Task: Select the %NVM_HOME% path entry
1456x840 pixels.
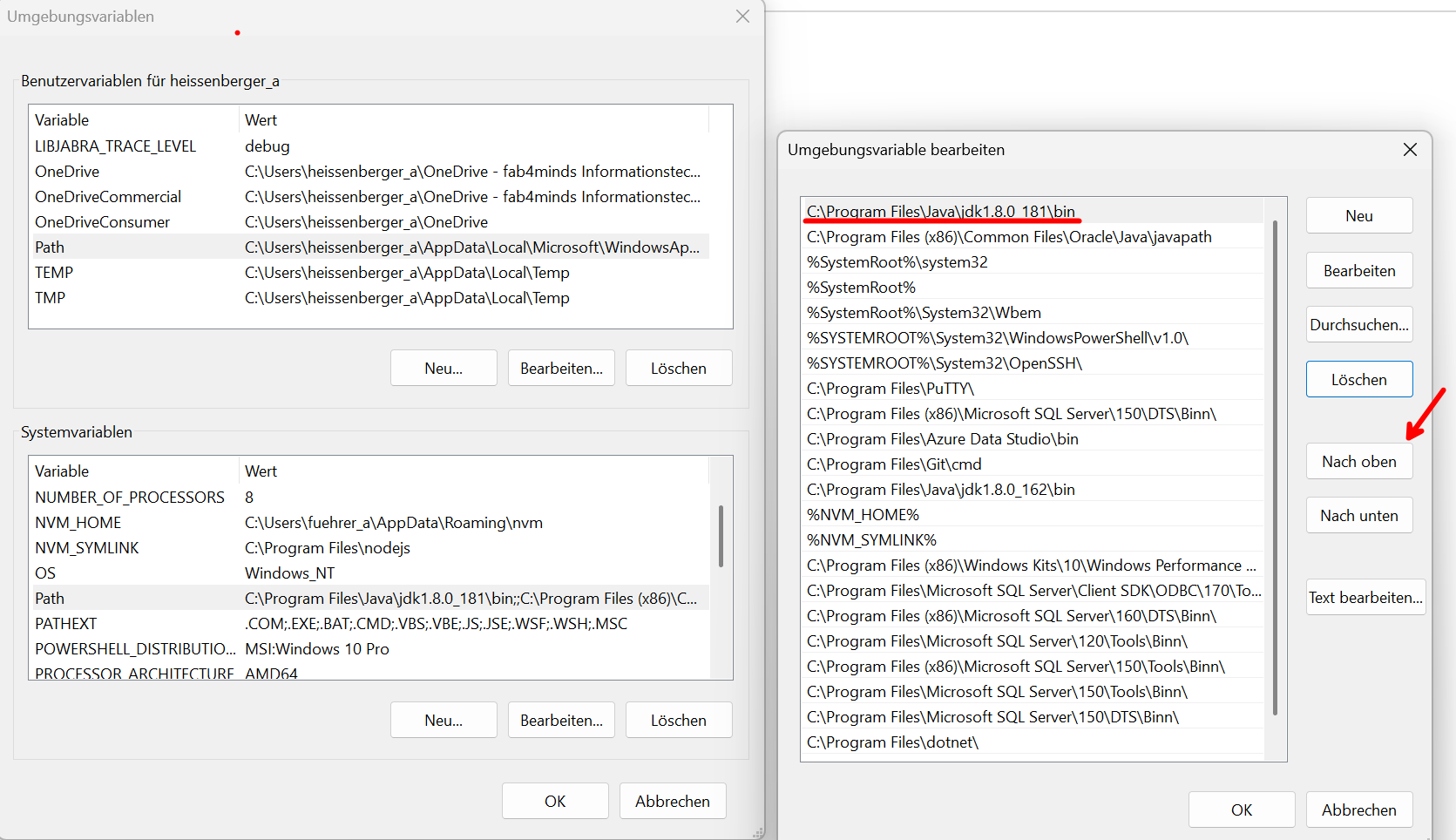Action: pyautogui.click(x=863, y=515)
